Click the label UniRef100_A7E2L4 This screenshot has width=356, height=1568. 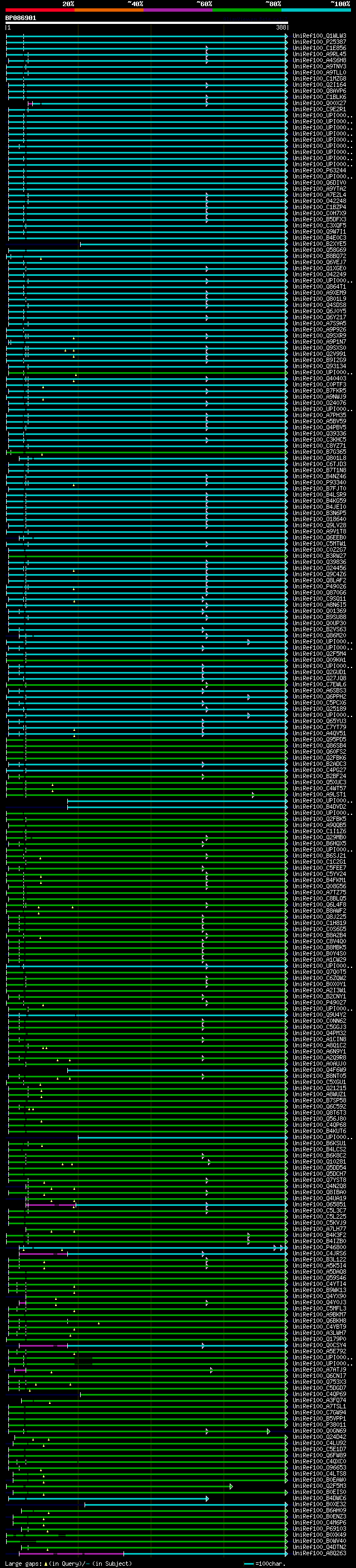click(319, 195)
